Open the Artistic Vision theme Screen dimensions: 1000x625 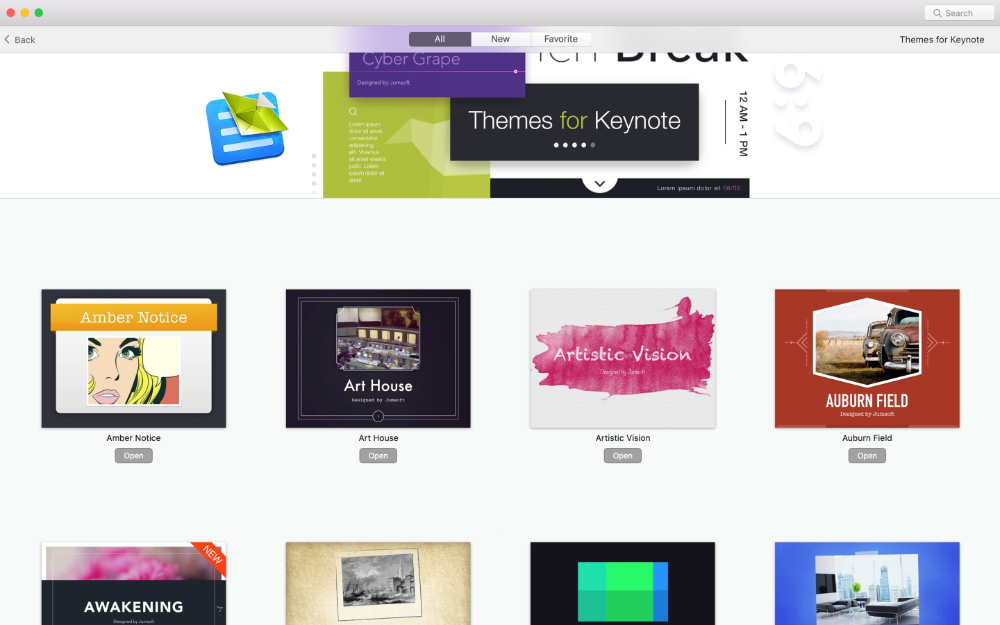[622, 456]
